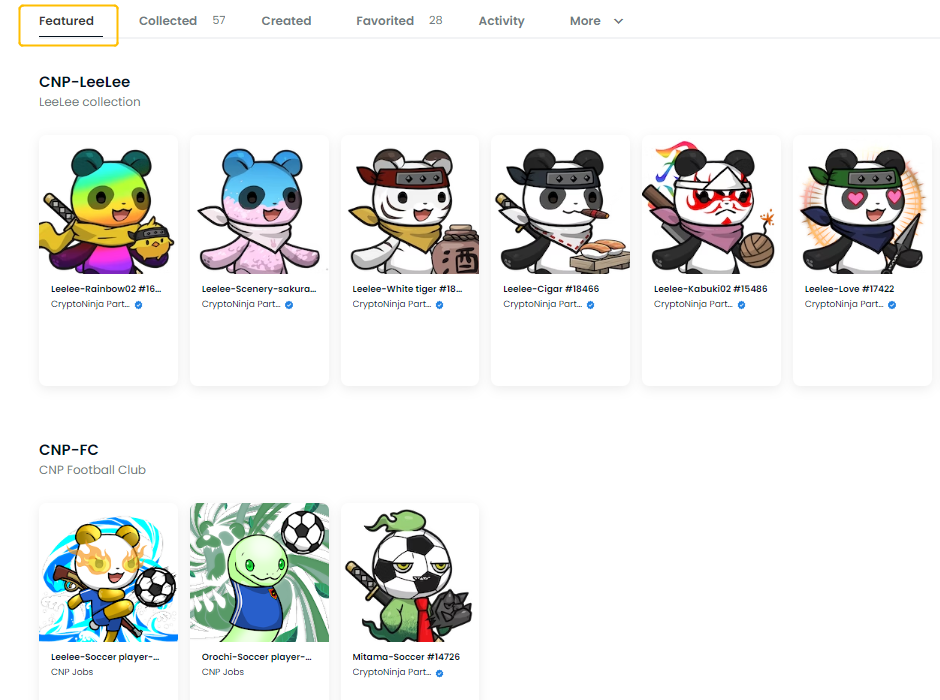Click the 'CNP Football Club' subtitle

[x=92, y=470]
